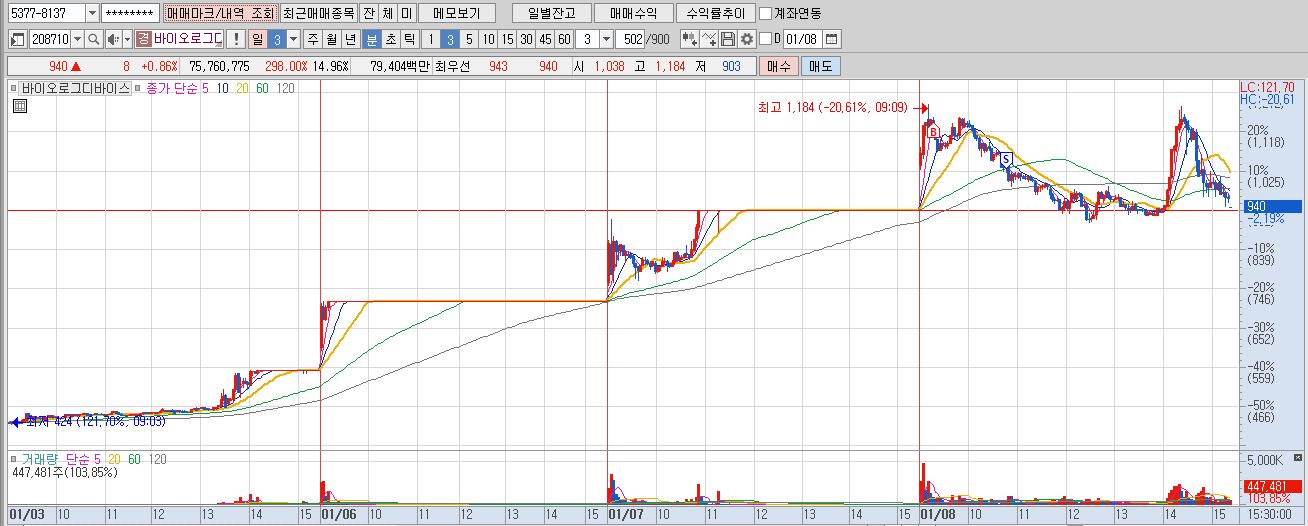The width and height of the screenshot is (1308, 526).
Task: Click small square marker before 종가 단순
Action: 137,88
